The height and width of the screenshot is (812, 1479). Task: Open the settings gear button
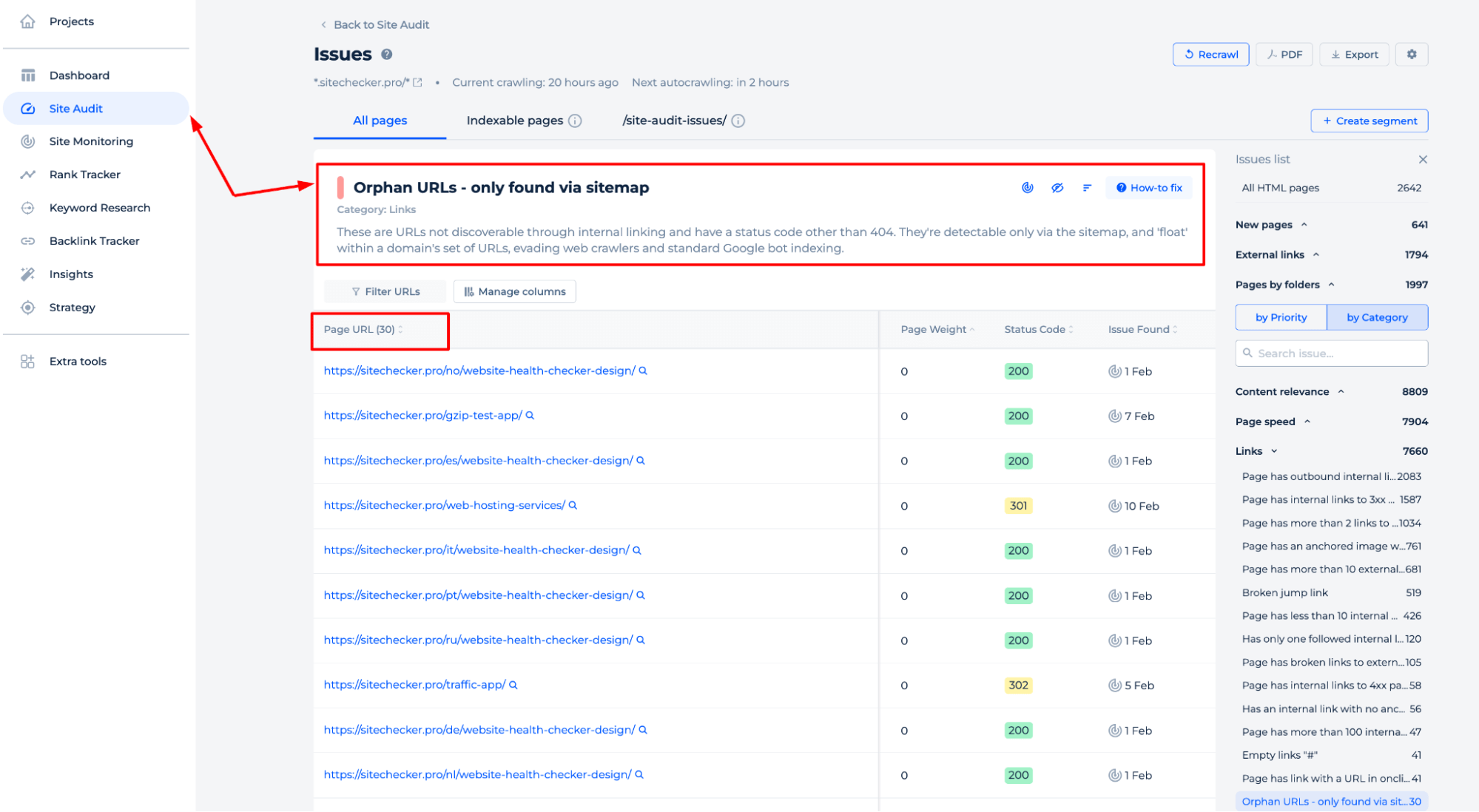click(x=1412, y=55)
